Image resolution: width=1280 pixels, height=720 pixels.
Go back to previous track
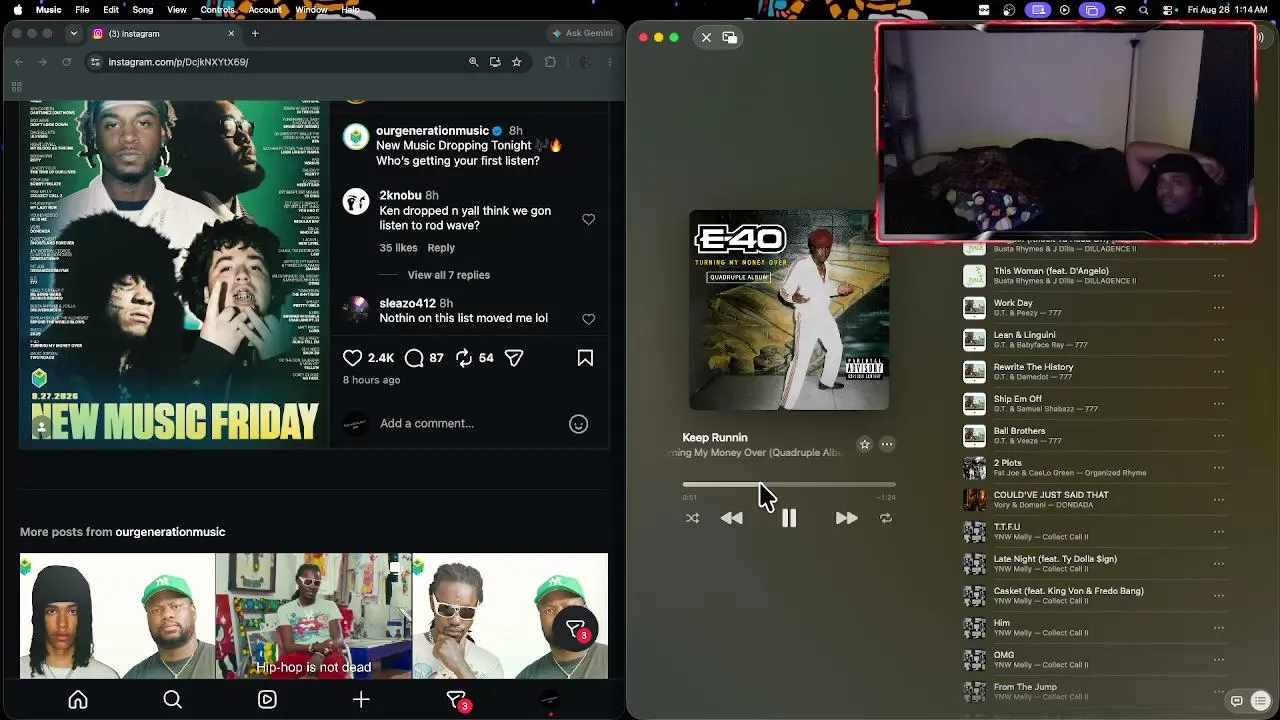pos(732,518)
